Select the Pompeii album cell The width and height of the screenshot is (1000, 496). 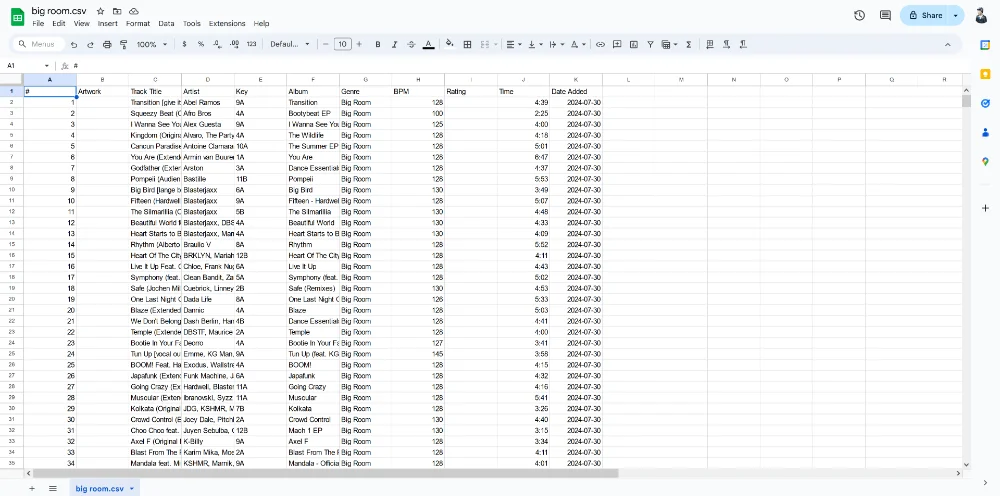(312, 179)
